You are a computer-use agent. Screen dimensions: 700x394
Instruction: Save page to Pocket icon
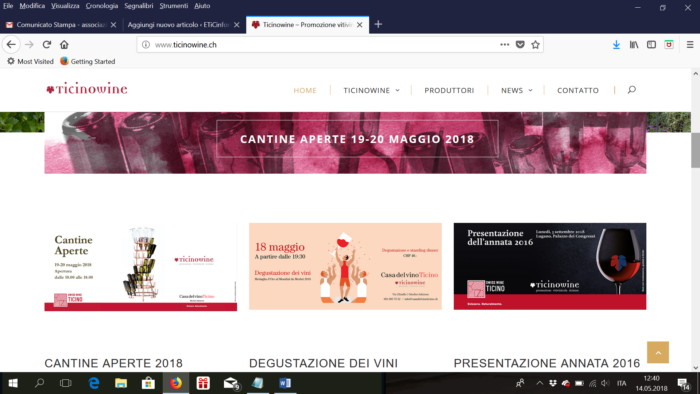point(520,45)
